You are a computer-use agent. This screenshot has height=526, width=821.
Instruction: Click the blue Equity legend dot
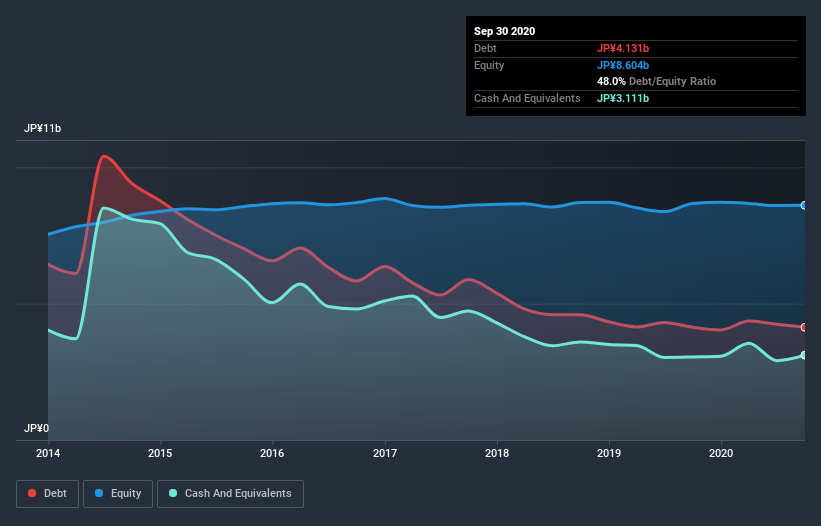click(x=99, y=493)
